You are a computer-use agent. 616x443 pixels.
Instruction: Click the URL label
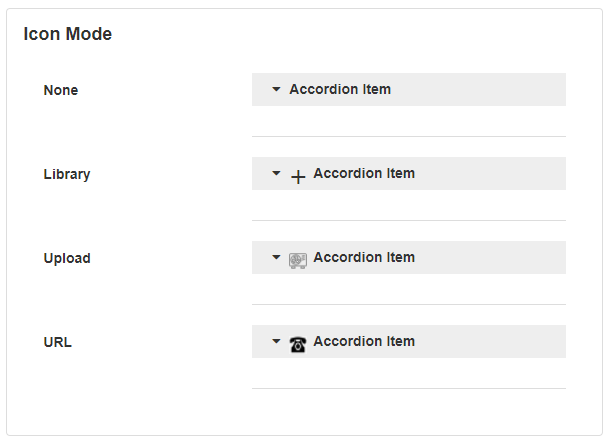coord(58,342)
